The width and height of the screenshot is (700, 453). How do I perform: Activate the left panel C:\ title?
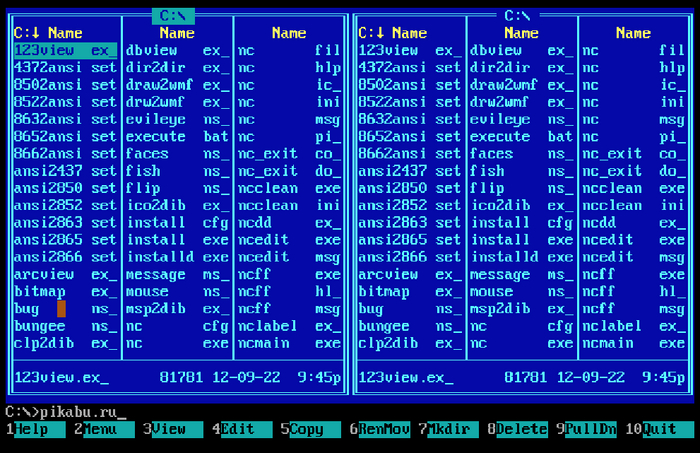[x=173, y=16]
